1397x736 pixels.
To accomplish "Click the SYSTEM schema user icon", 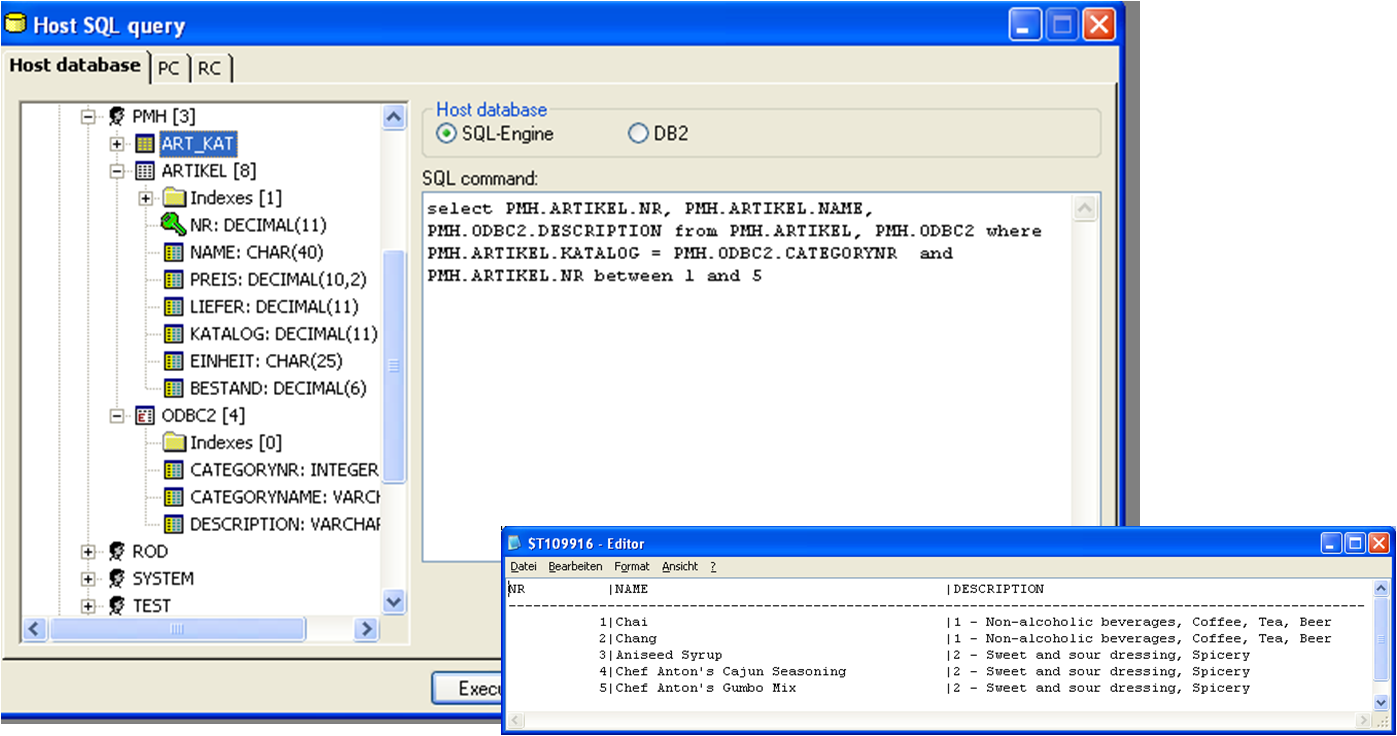I will tap(117, 578).
